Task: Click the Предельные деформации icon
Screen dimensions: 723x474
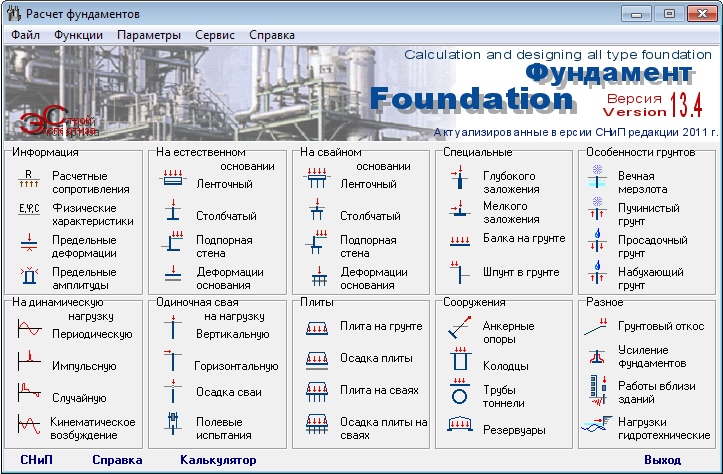Action: click(x=29, y=243)
